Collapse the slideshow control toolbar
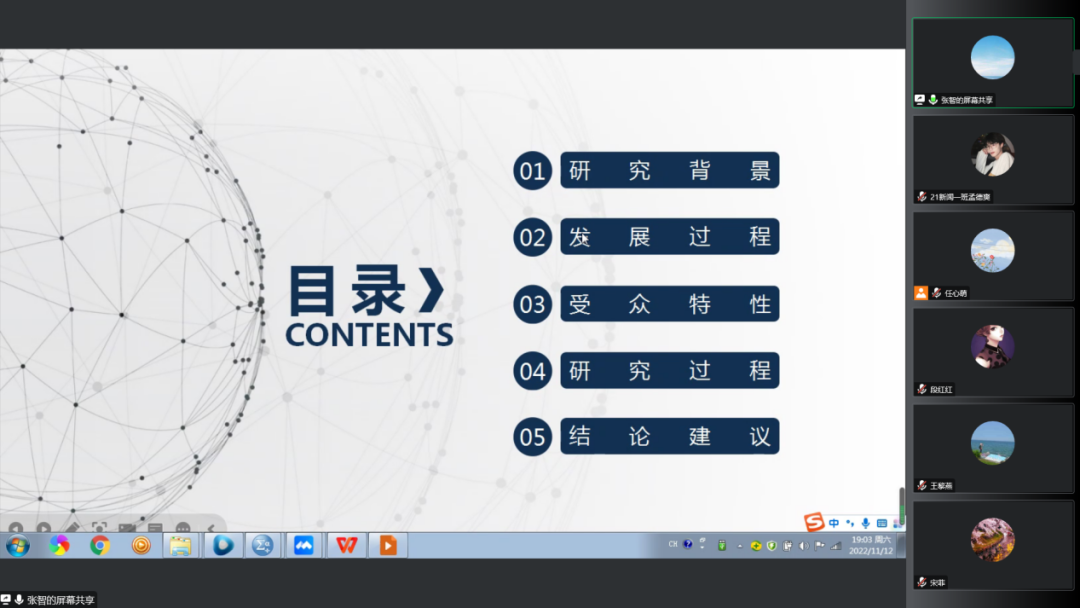This screenshot has height=608, width=1080. point(211,528)
